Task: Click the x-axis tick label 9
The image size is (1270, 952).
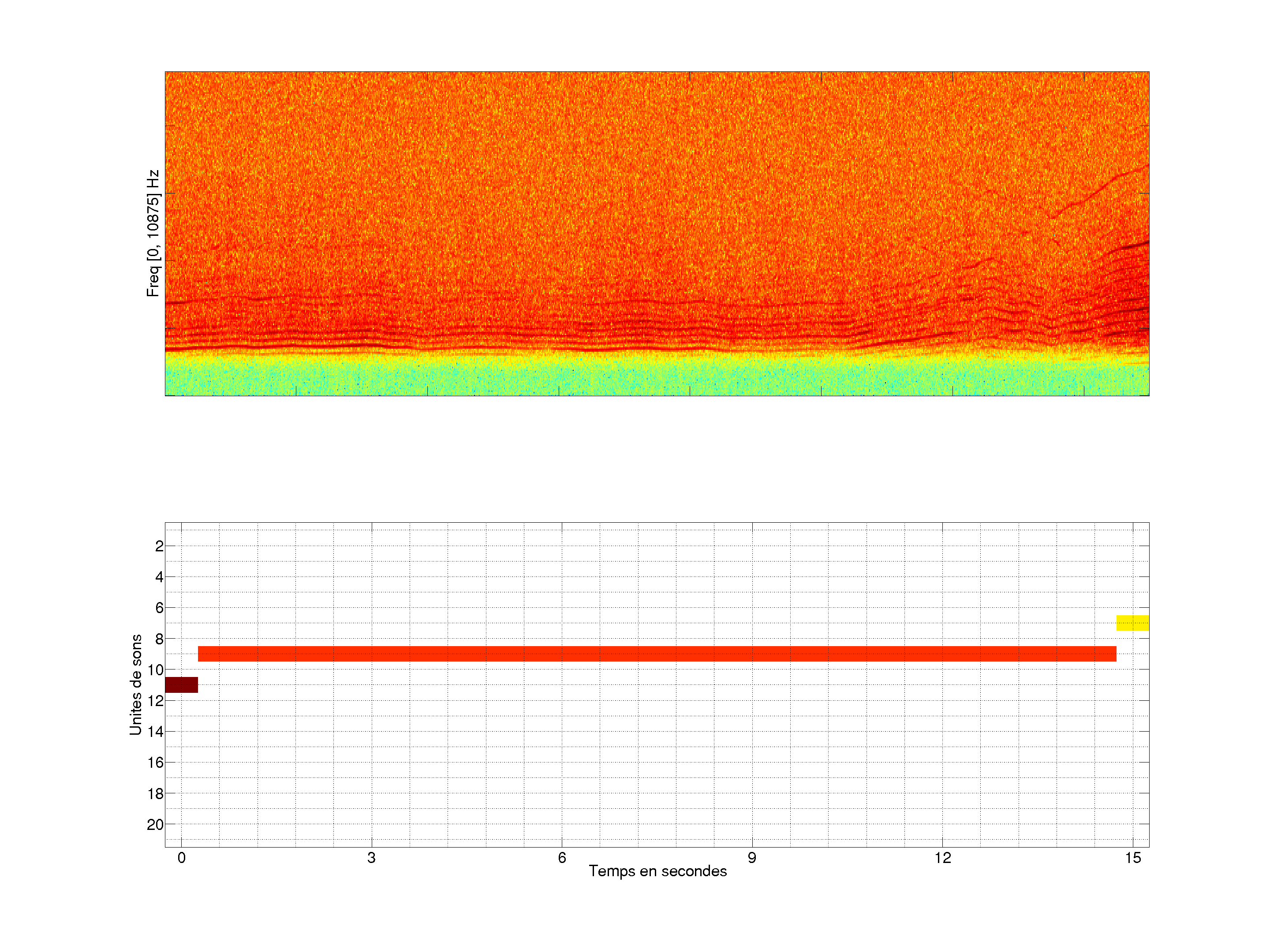Action: click(x=752, y=858)
